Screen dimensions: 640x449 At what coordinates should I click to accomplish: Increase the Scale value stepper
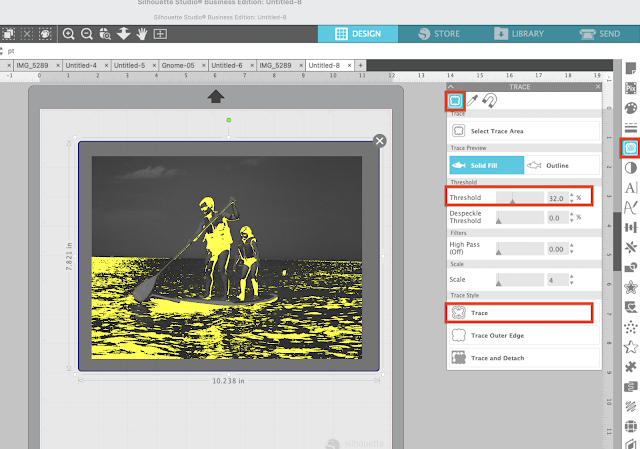point(571,277)
